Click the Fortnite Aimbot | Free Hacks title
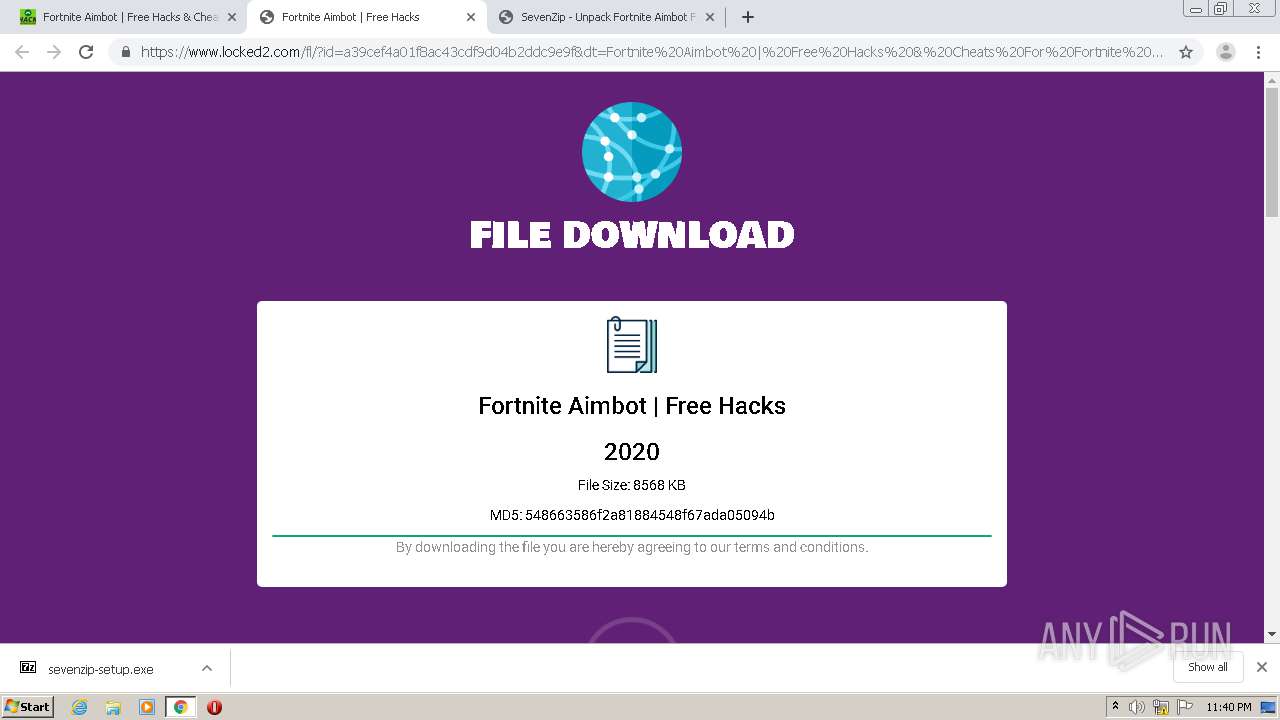This screenshot has width=1280, height=720. point(632,406)
